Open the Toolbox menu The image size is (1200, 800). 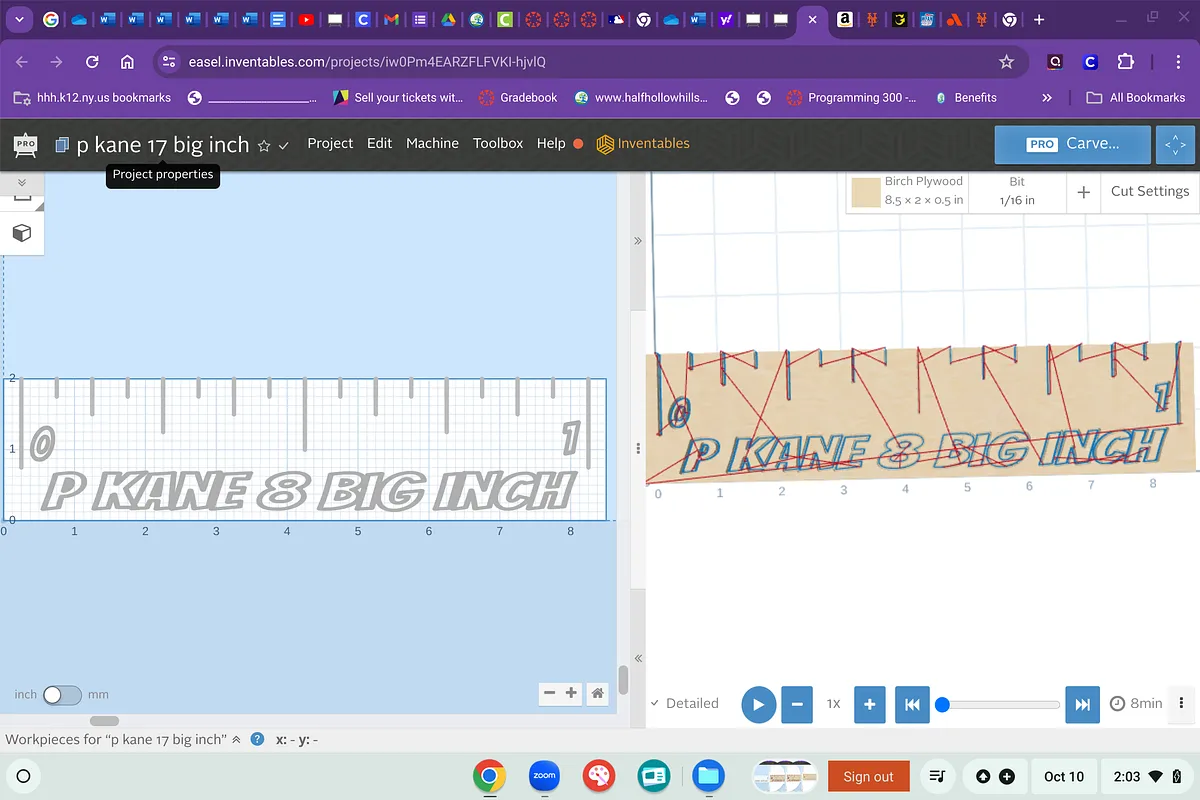pyautogui.click(x=498, y=143)
